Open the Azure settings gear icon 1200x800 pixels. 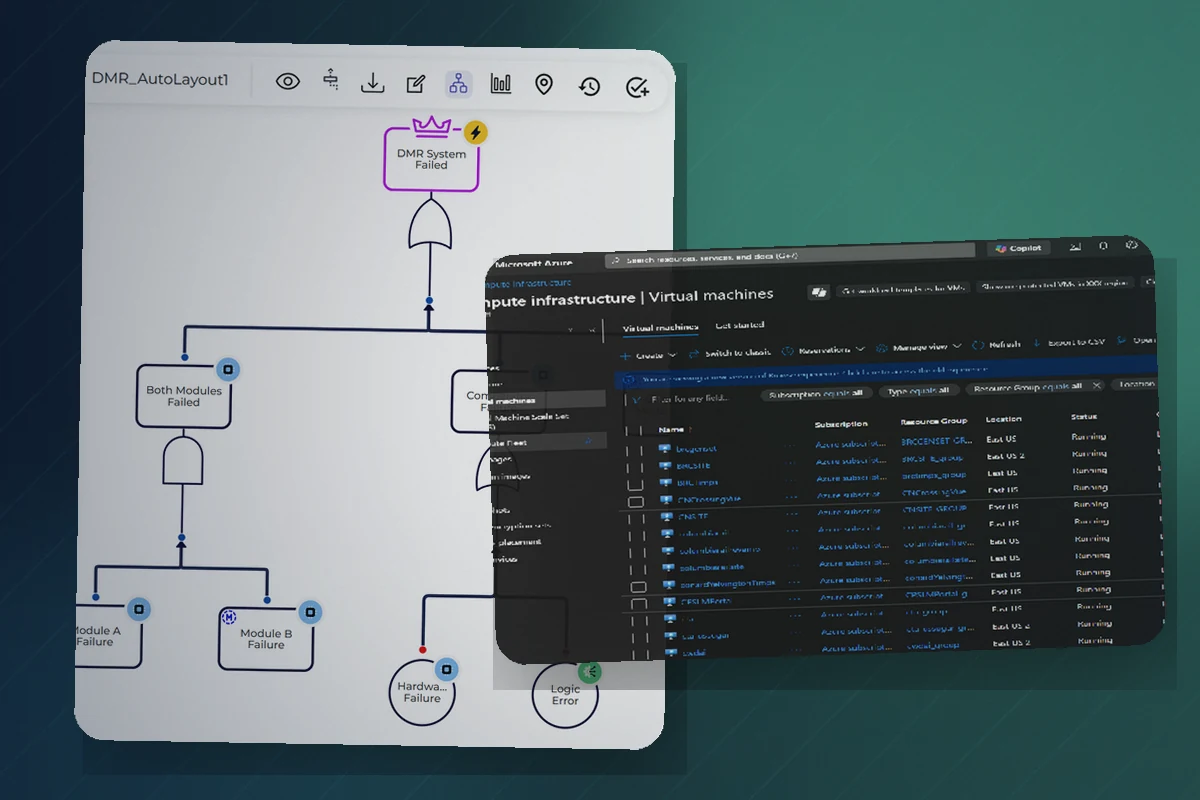coord(1132,244)
